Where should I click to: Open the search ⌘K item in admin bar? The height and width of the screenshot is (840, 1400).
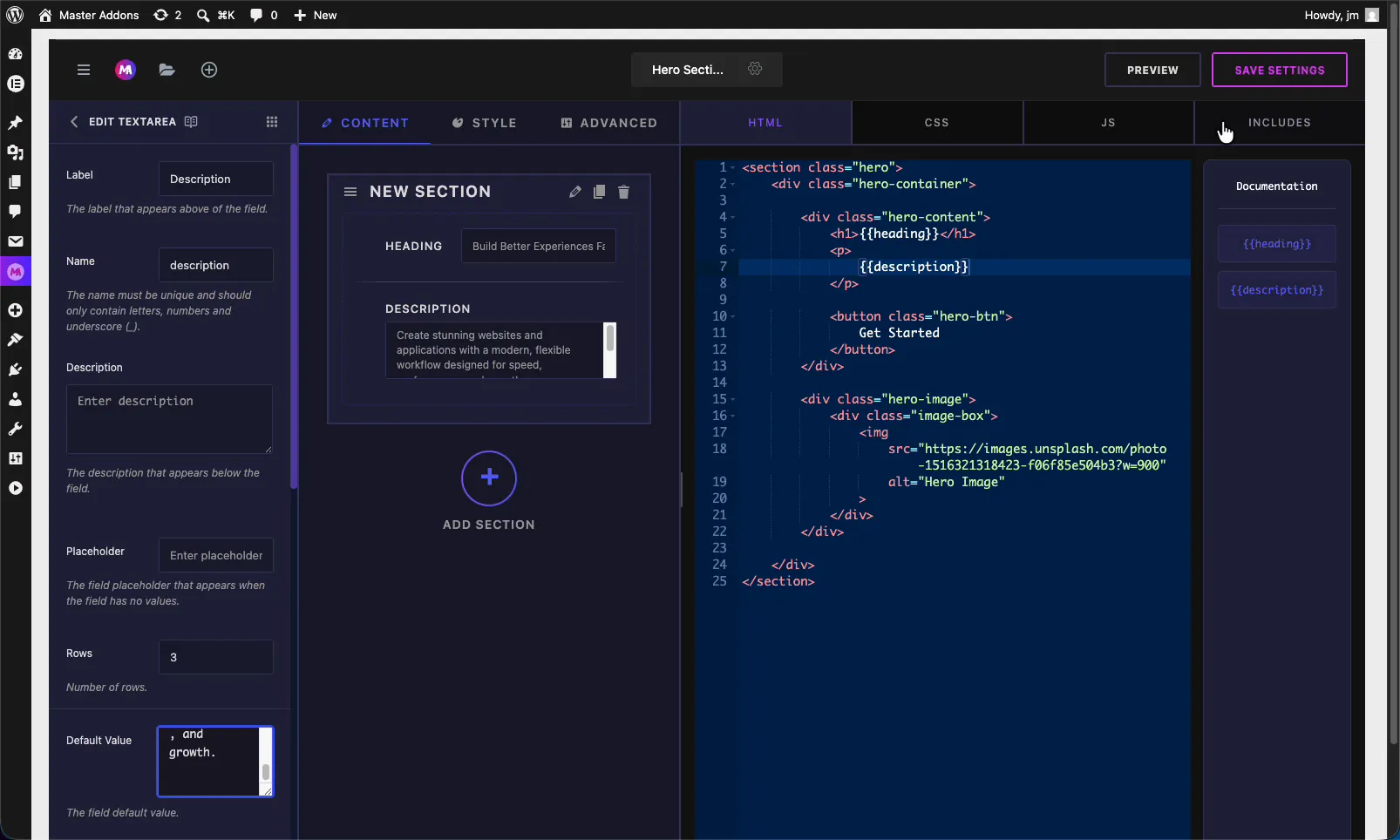click(x=215, y=15)
